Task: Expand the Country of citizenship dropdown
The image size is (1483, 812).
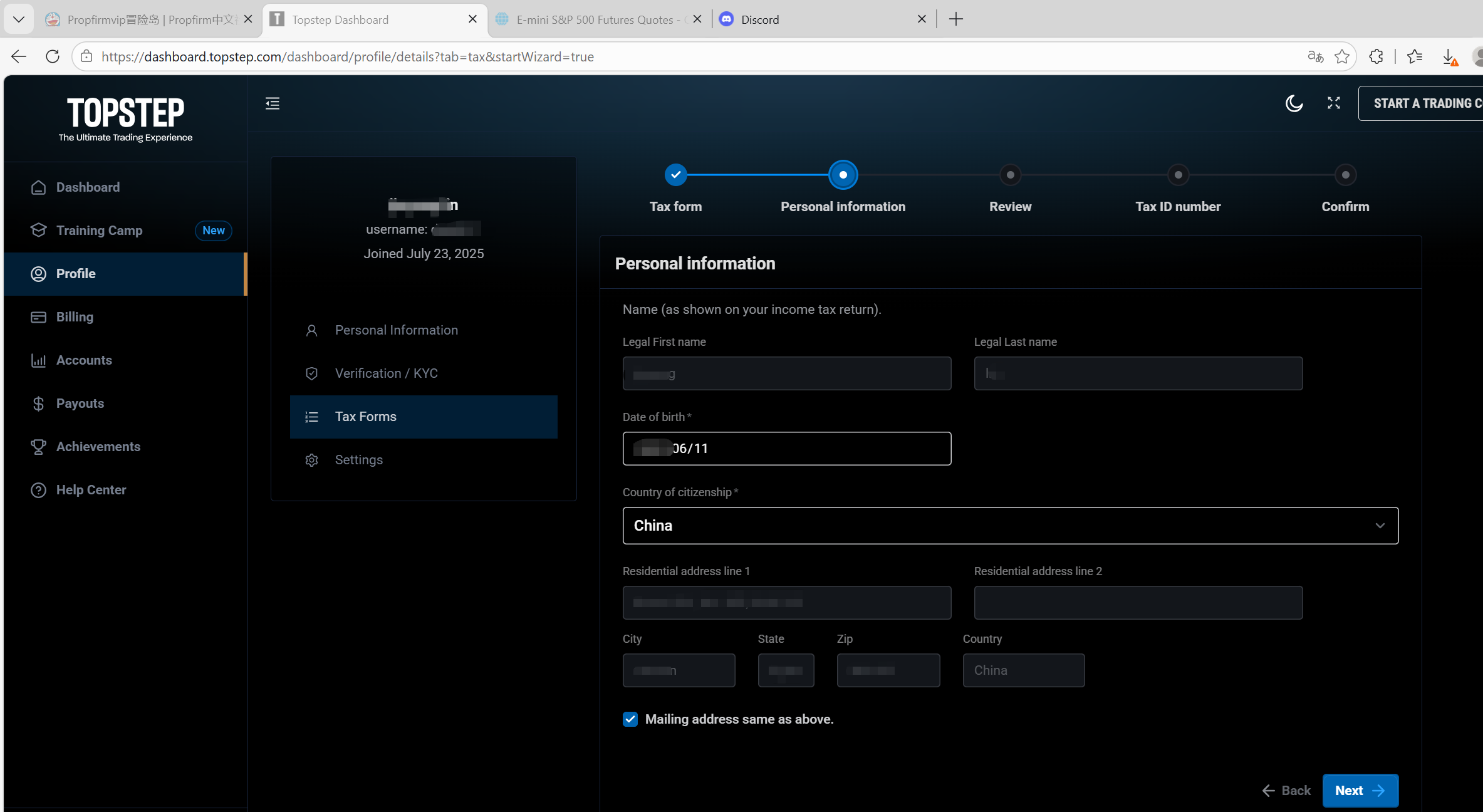Action: [x=1011, y=526]
